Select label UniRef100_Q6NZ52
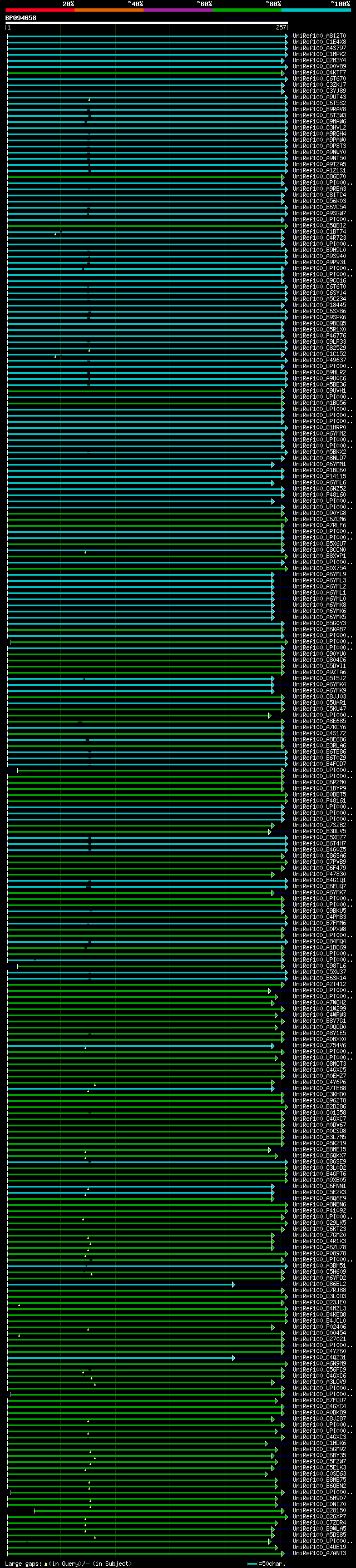The image size is (356, 1568). click(319, 489)
